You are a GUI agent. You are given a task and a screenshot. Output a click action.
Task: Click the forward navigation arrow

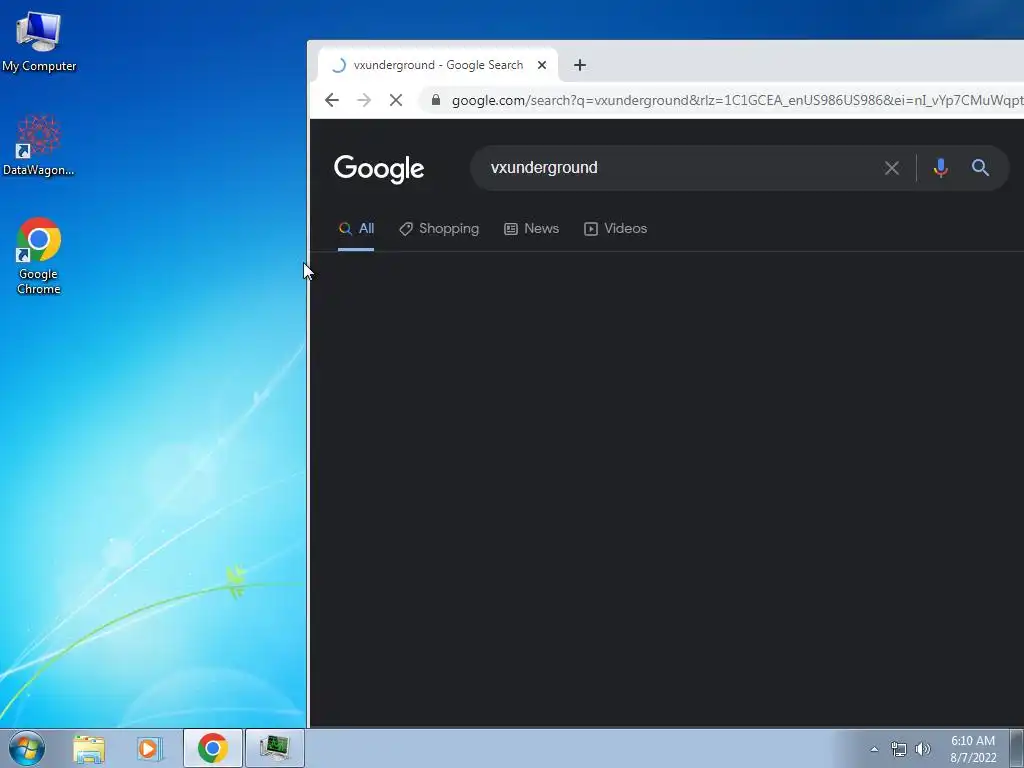tap(364, 100)
